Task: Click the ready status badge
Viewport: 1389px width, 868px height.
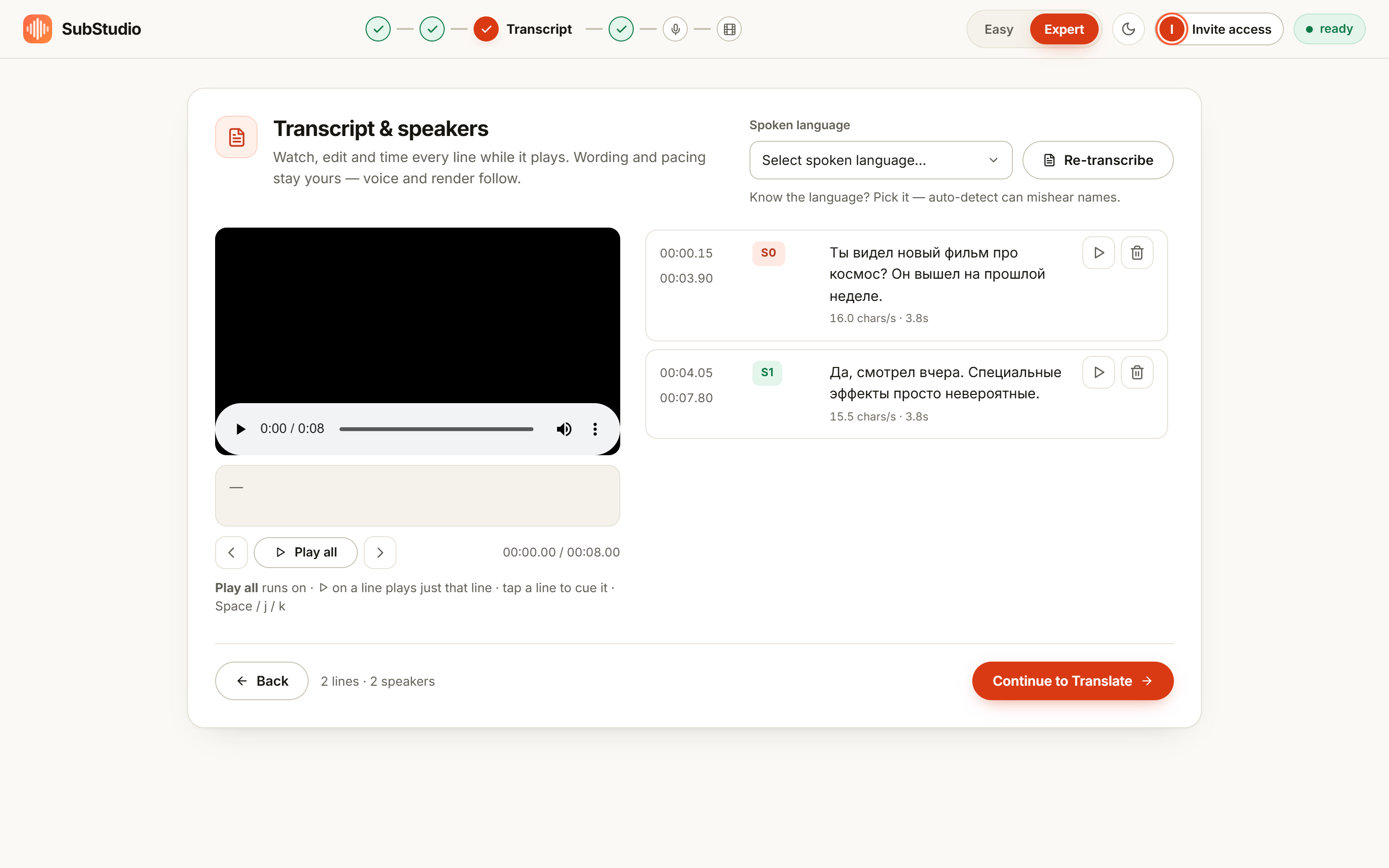Action: pos(1329,29)
